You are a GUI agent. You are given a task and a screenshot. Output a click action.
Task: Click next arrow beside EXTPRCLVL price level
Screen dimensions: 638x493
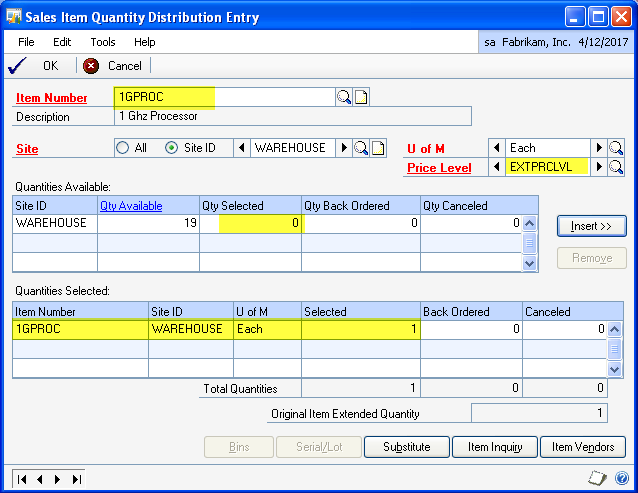[x=599, y=167]
